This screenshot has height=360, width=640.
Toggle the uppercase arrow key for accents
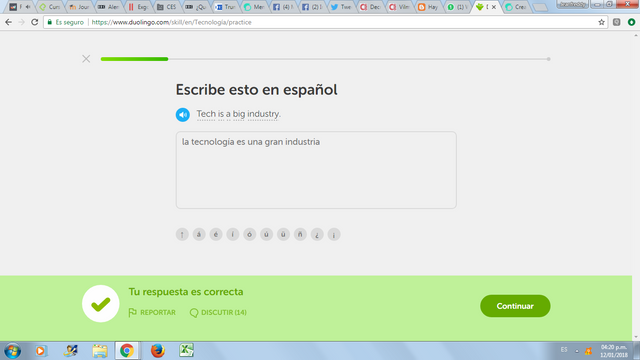click(182, 234)
